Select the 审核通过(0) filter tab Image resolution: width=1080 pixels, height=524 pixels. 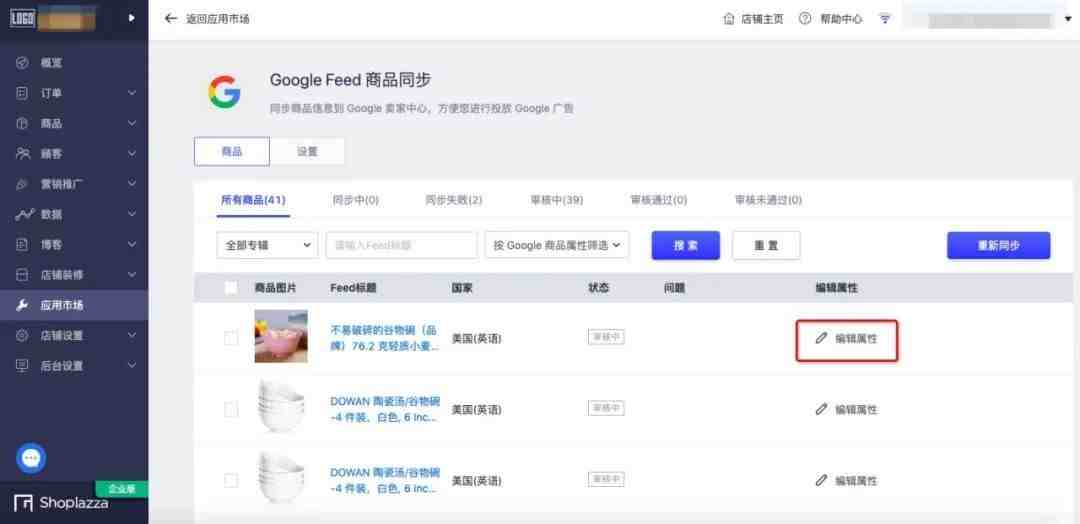pyautogui.click(x=658, y=200)
